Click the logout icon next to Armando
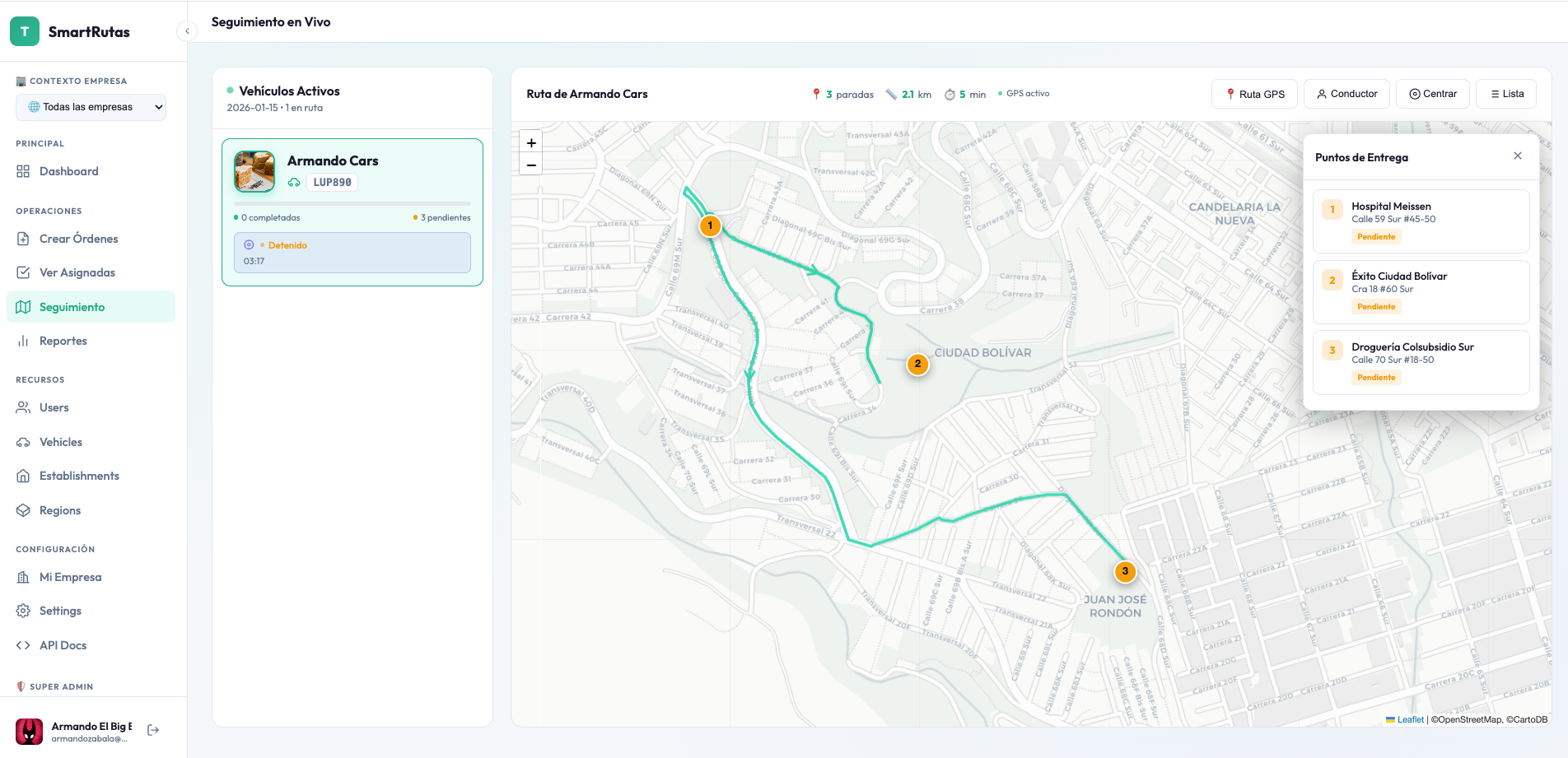Screen dimensions: 1568x758 [153, 729]
